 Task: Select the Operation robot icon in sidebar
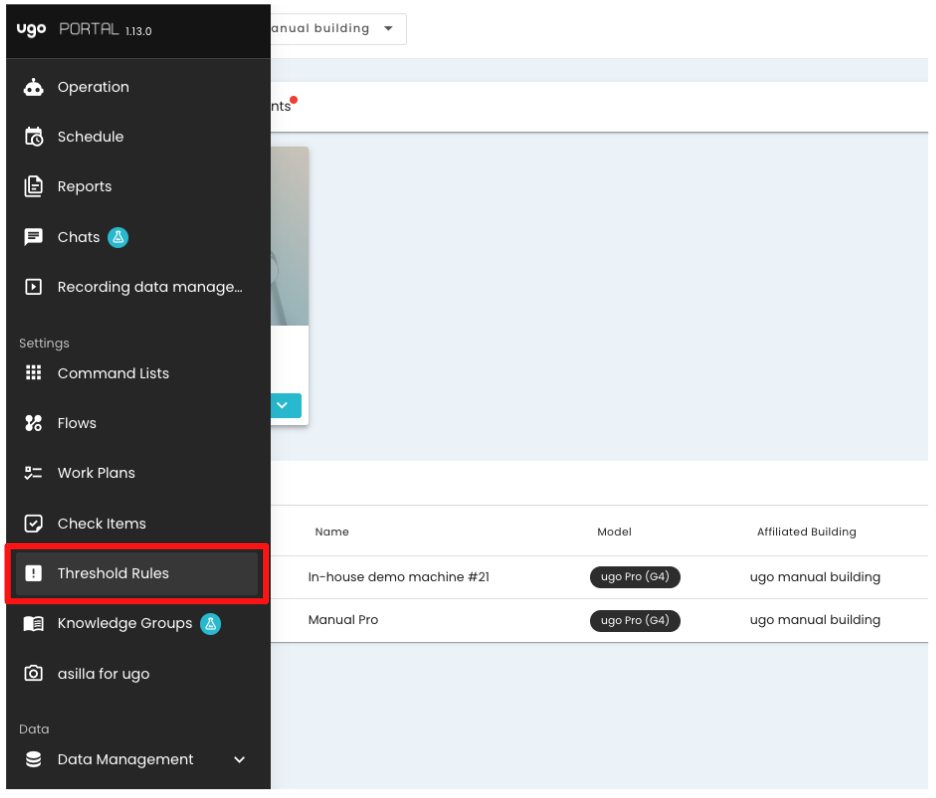point(33,87)
